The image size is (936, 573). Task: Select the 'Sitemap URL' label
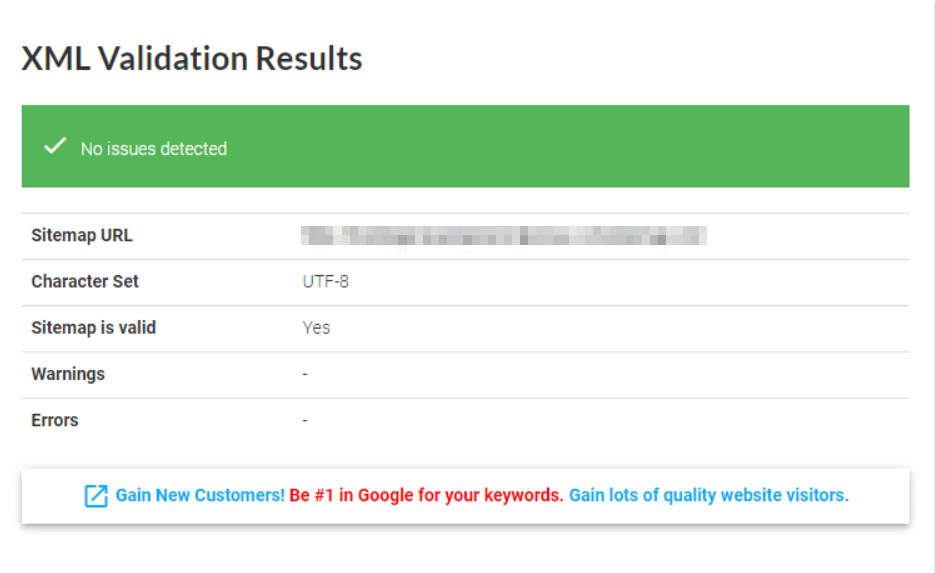(82, 236)
